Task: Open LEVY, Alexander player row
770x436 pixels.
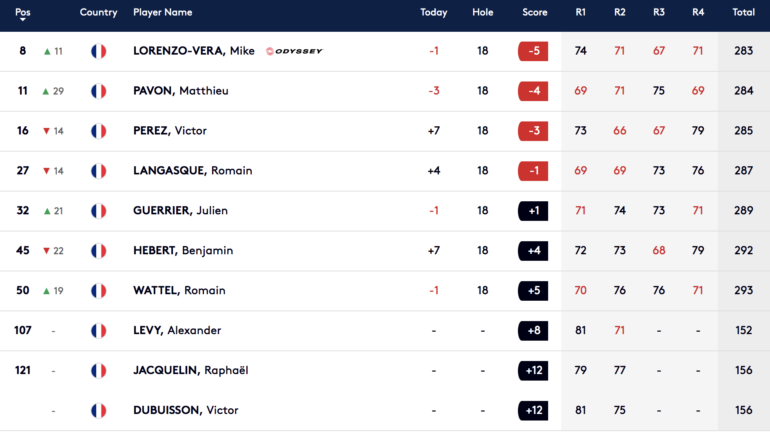Action: 177,331
